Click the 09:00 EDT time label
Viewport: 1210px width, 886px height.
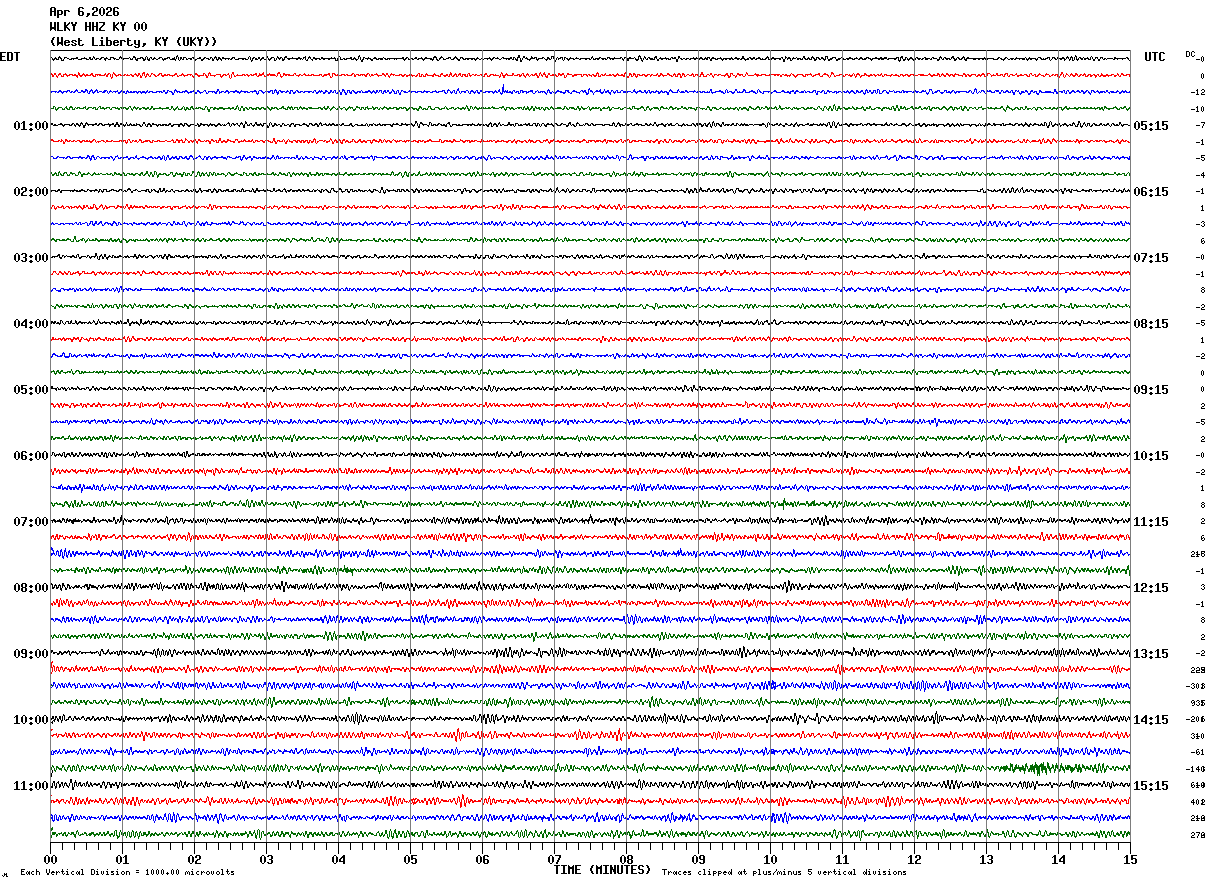(30, 654)
